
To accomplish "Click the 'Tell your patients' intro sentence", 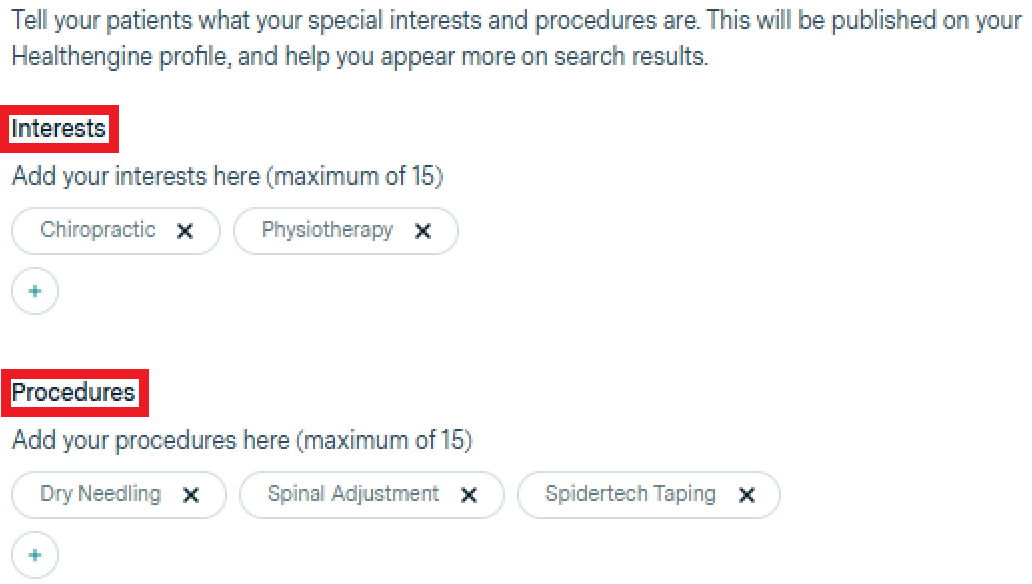I will tap(500, 21).
